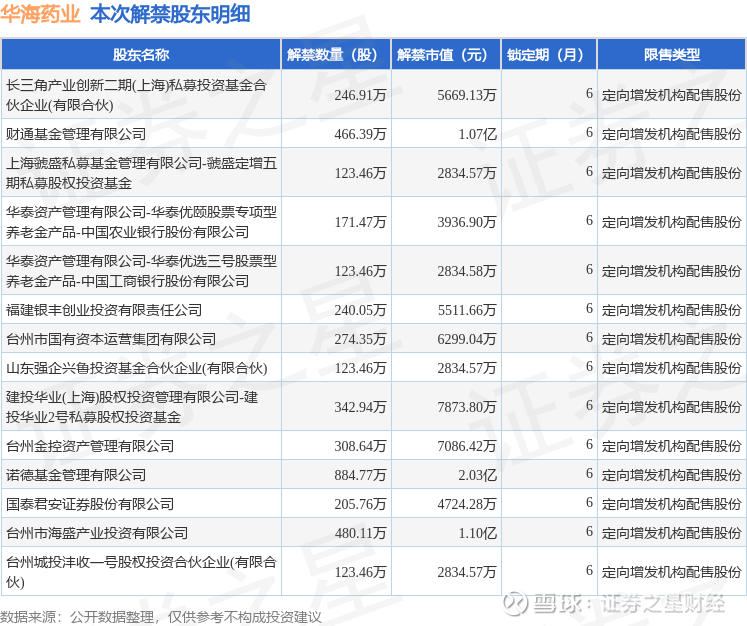Click the quantity 342.94万
The width and height of the screenshot is (747, 626).
click(x=360, y=408)
